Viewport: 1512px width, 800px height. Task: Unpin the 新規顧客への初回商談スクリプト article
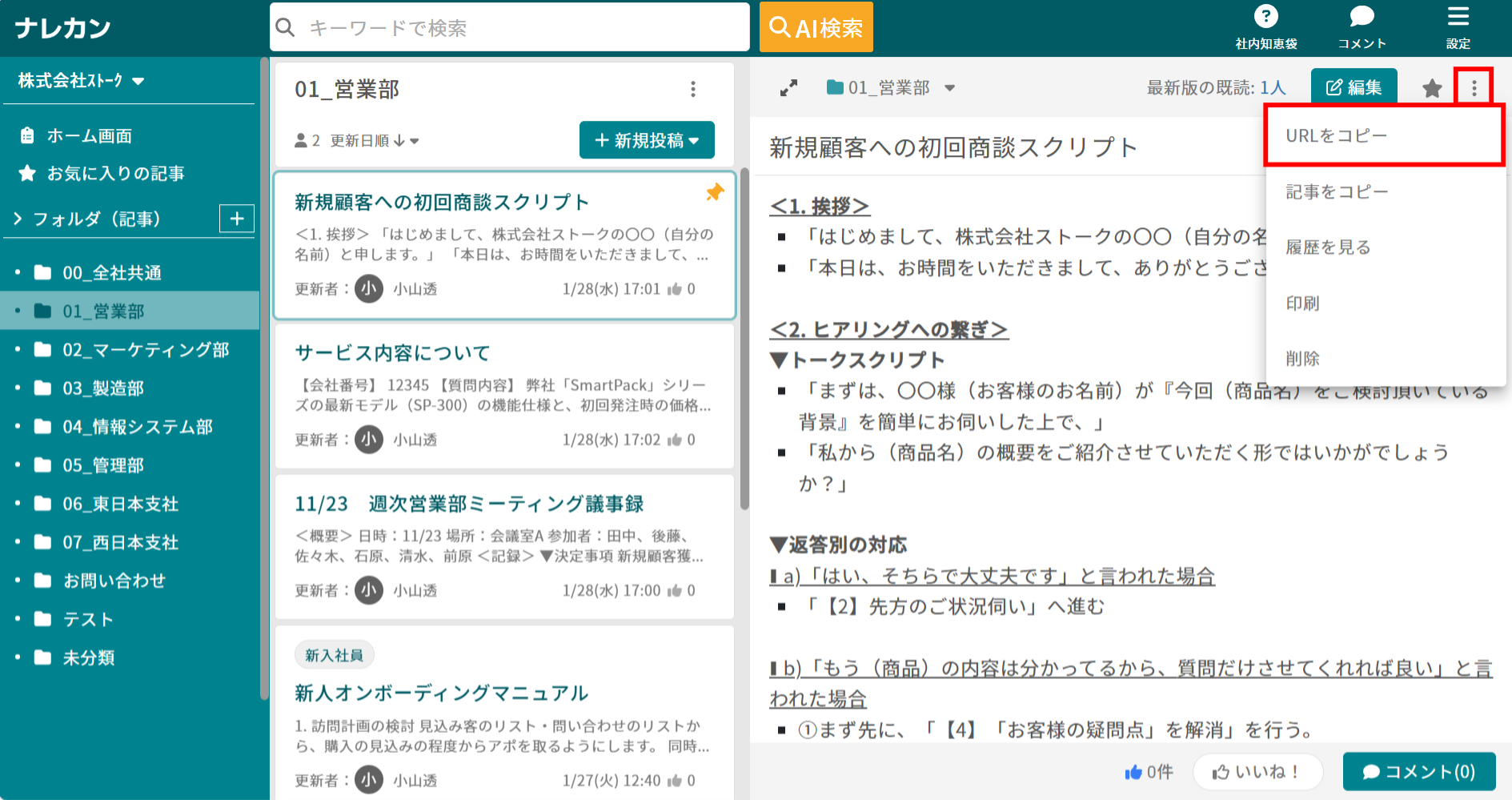(714, 191)
